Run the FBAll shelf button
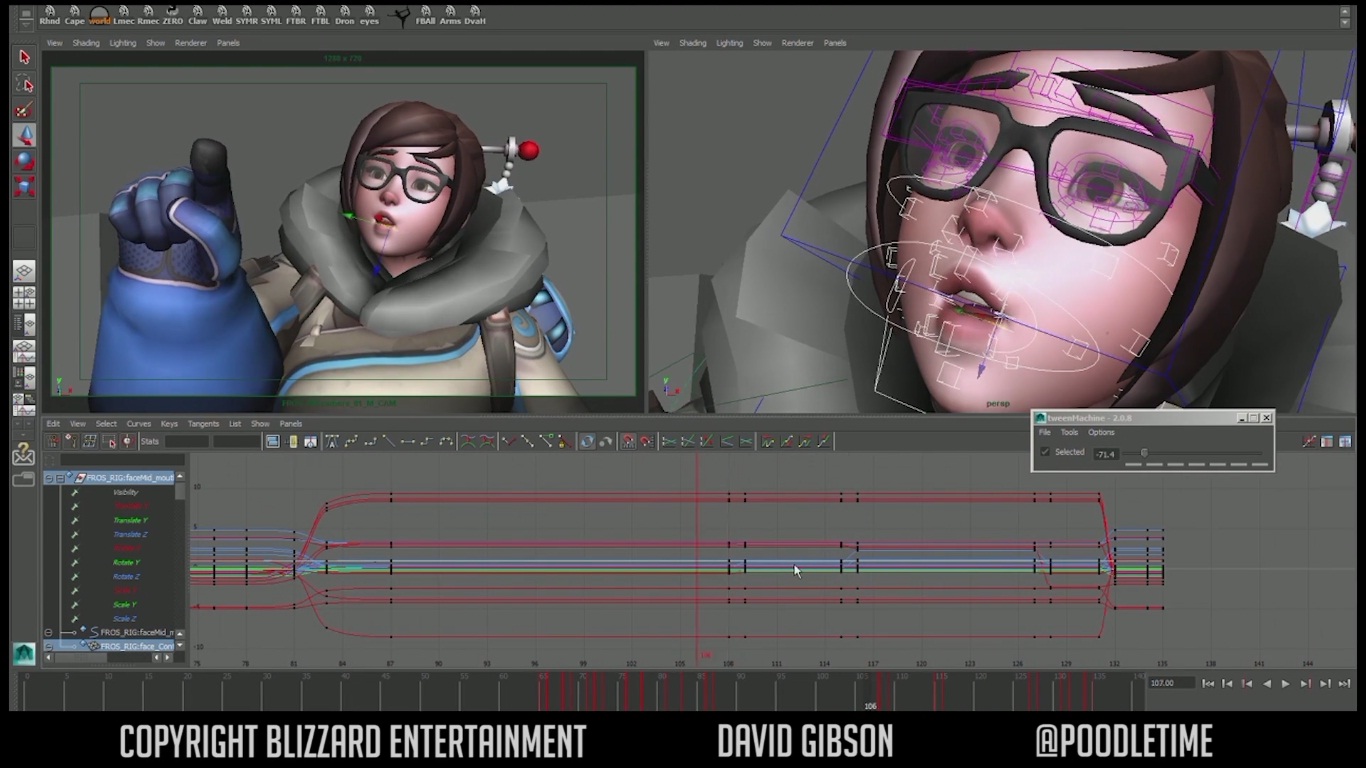Screen dimensions: 1366x768 (x=425, y=14)
